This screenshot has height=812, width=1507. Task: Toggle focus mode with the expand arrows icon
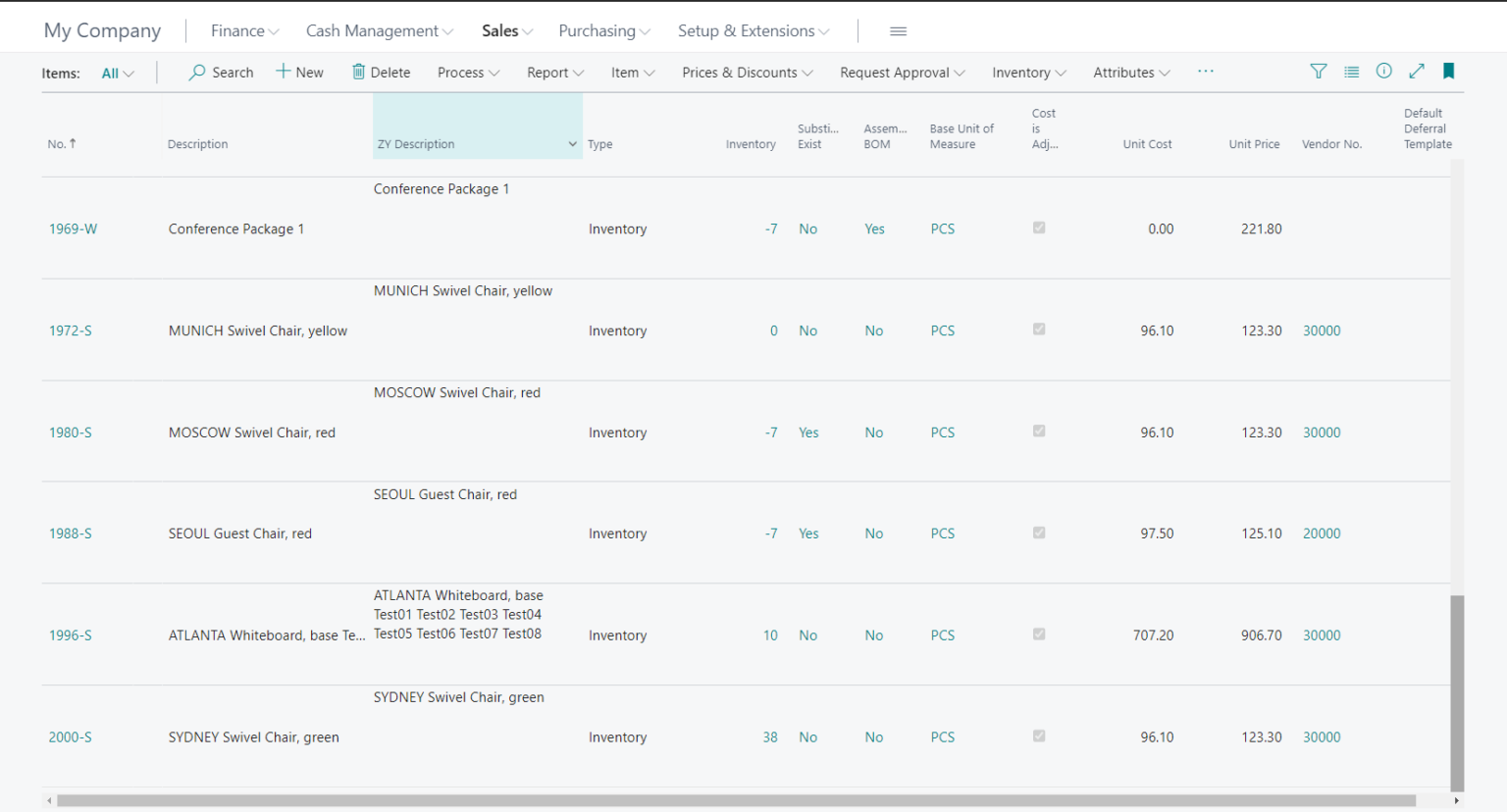1417,71
